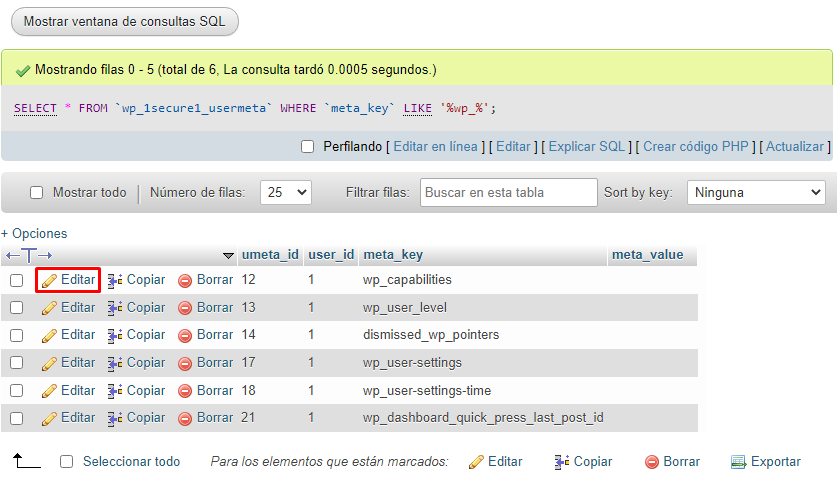Image resolution: width=837 pixels, height=481 pixels.
Task: Click the red Borrar icon for wp_dashboard_quick_press_last_post_id row
Action: [184, 418]
